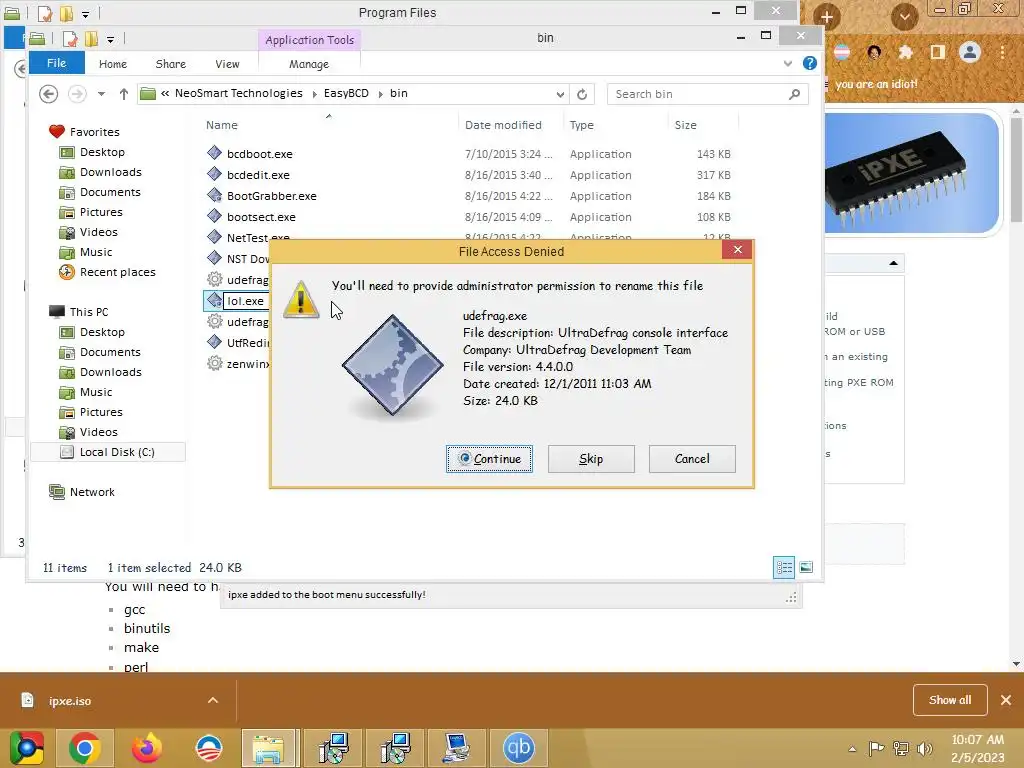The width and height of the screenshot is (1024, 768).
Task: Expand the address bar history dropdown
Action: (x=560, y=94)
